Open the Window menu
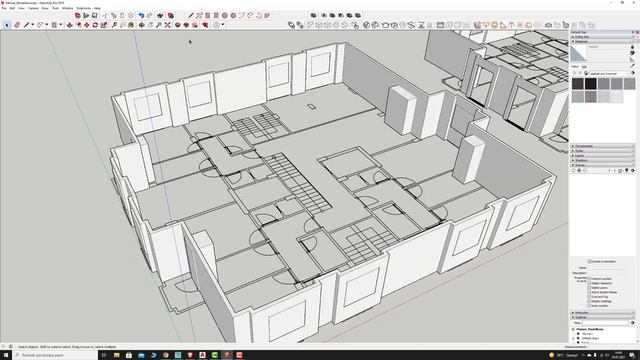The height and width of the screenshot is (360, 640). (68, 8)
